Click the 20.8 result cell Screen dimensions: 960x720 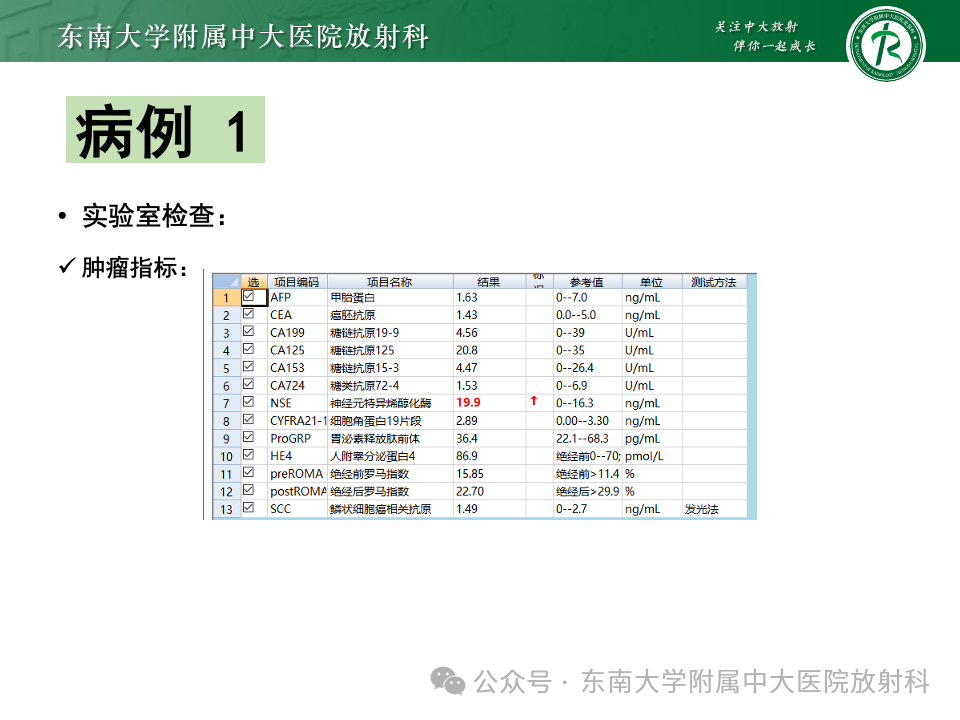pyautogui.click(x=489, y=351)
